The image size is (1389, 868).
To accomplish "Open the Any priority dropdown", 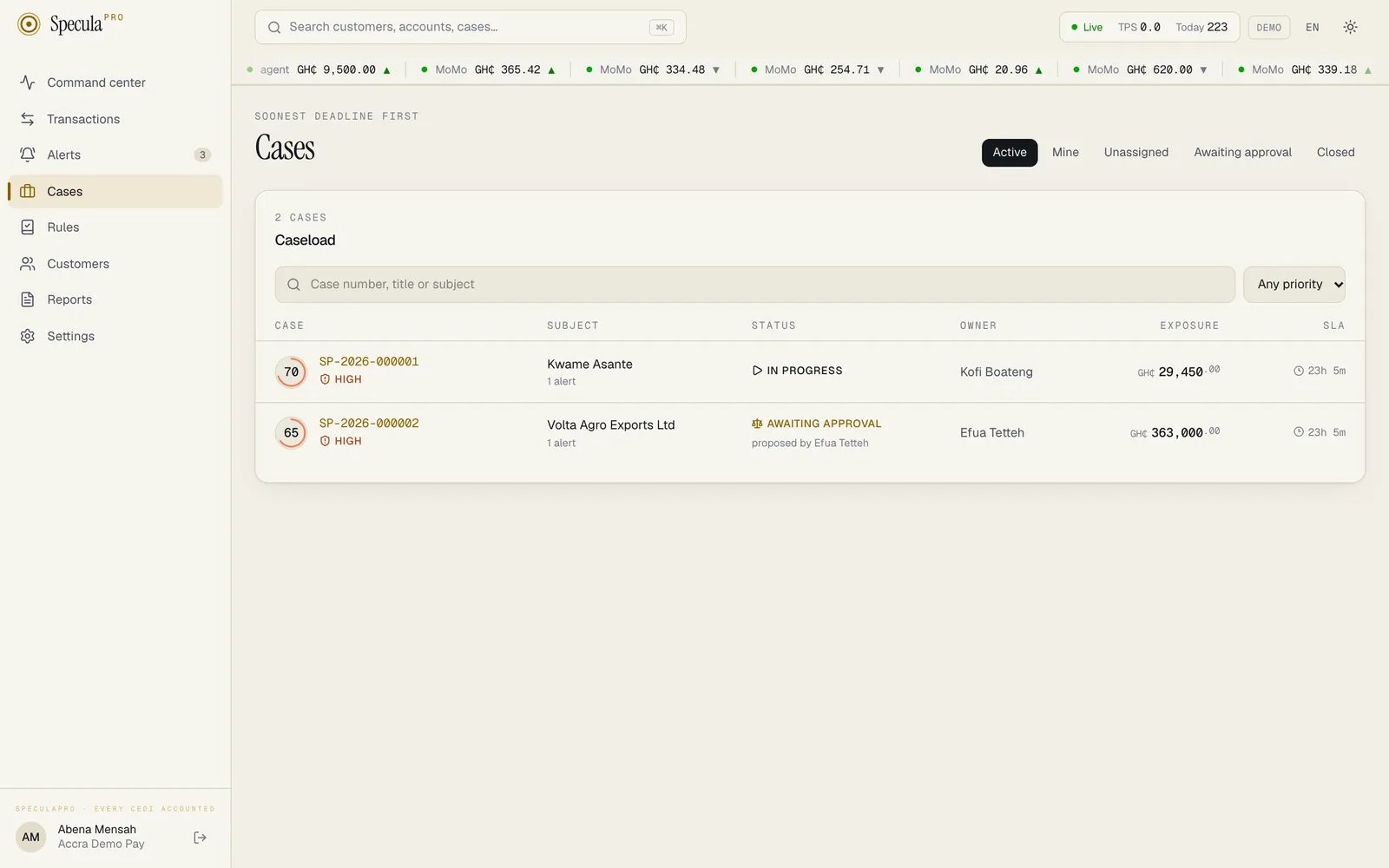I will click(x=1294, y=285).
